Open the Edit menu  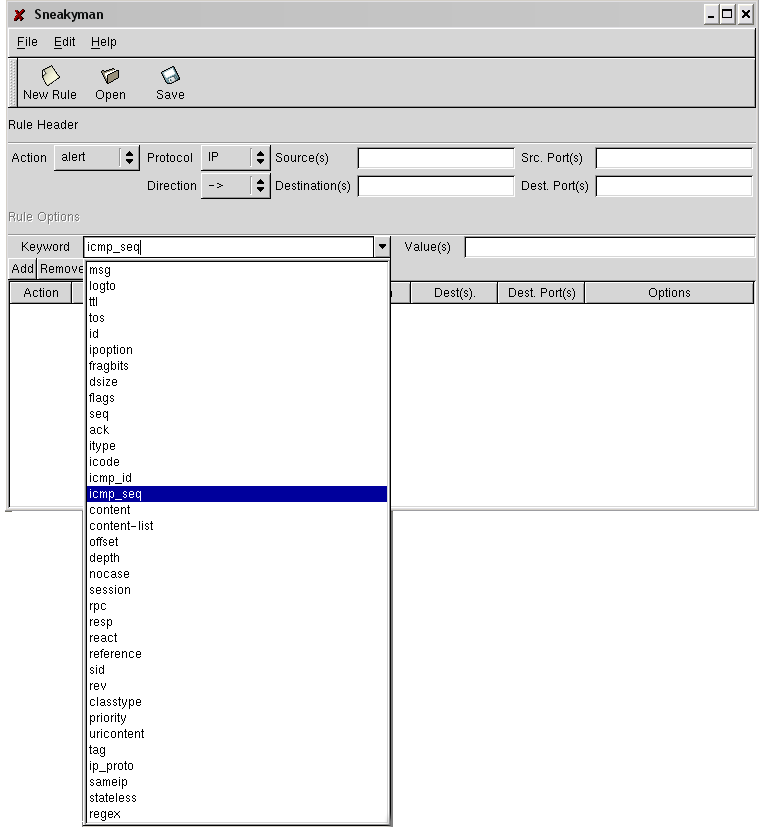click(x=64, y=42)
